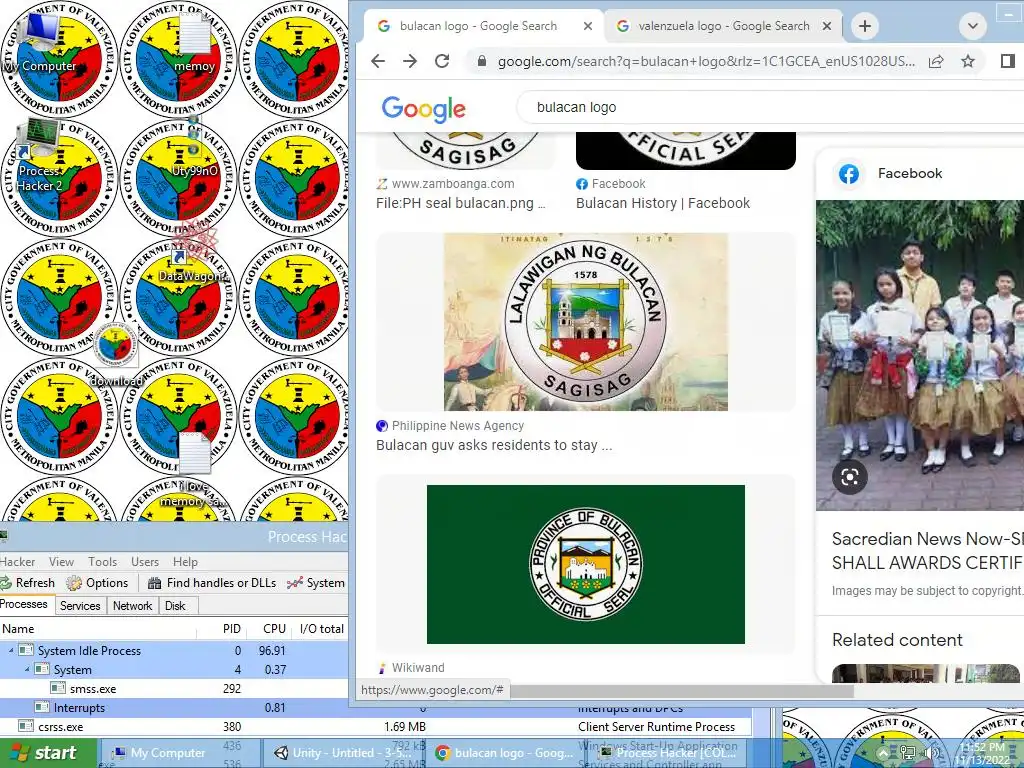Image resolution: width=1024 pixels, height=768 pixels.
Task: Open Hacker menu in Process Hacker
Action: click(x=18, y=562)
